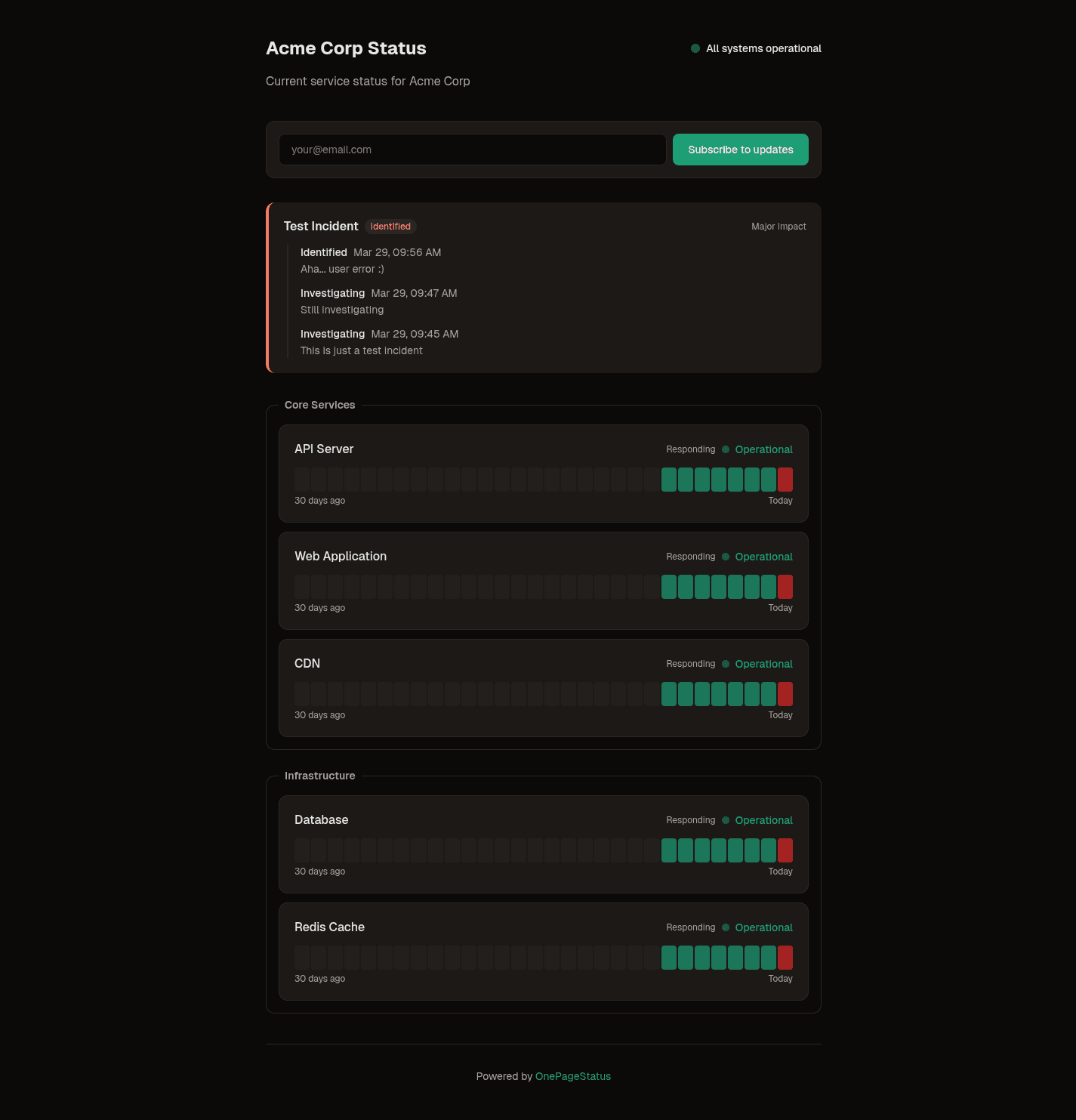Click the red uptime bar for API Server
This screenshot has width=1076, height=1120.
click(x=785, y=479)
